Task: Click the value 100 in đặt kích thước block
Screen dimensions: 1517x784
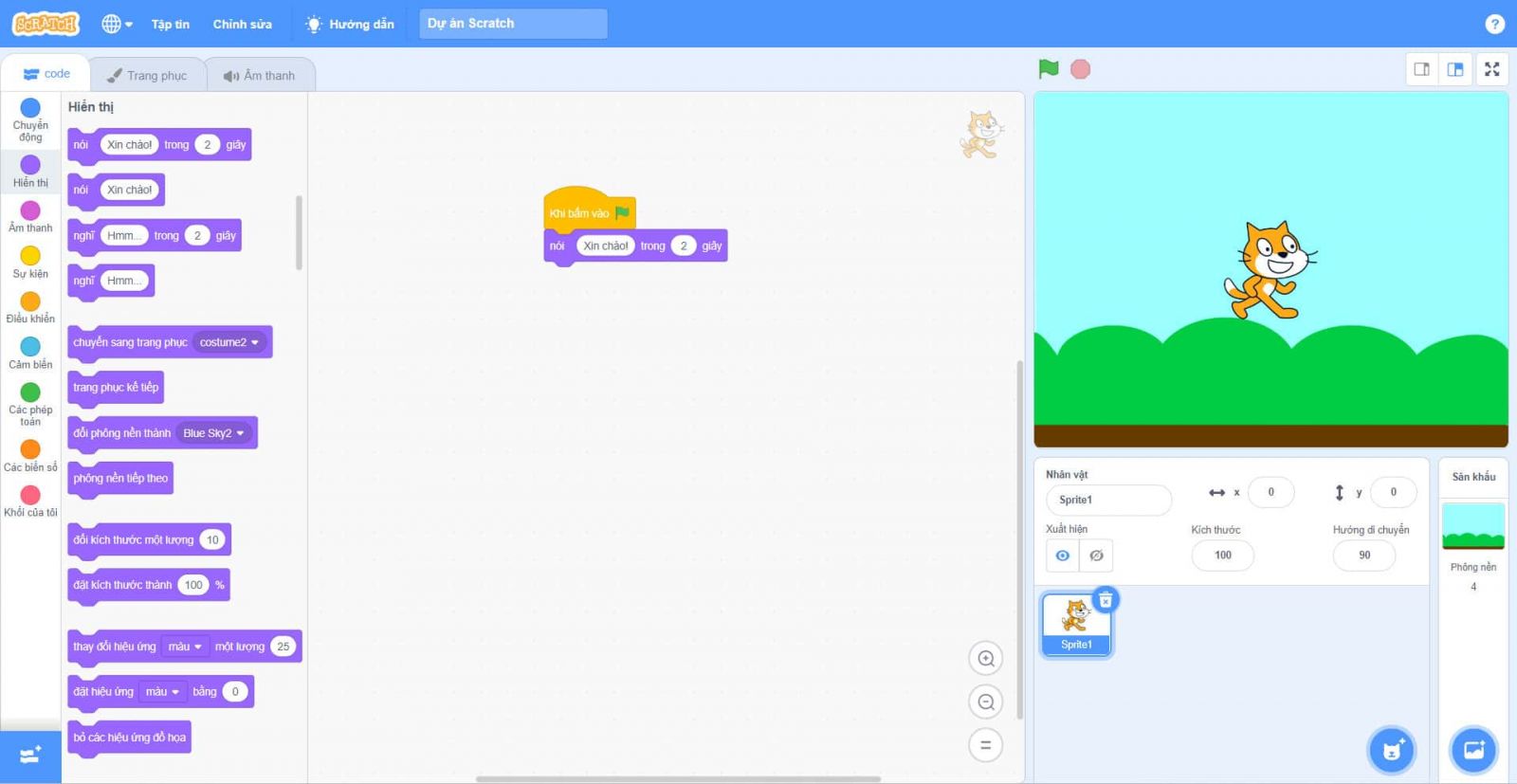Action: tap(193, 585)
